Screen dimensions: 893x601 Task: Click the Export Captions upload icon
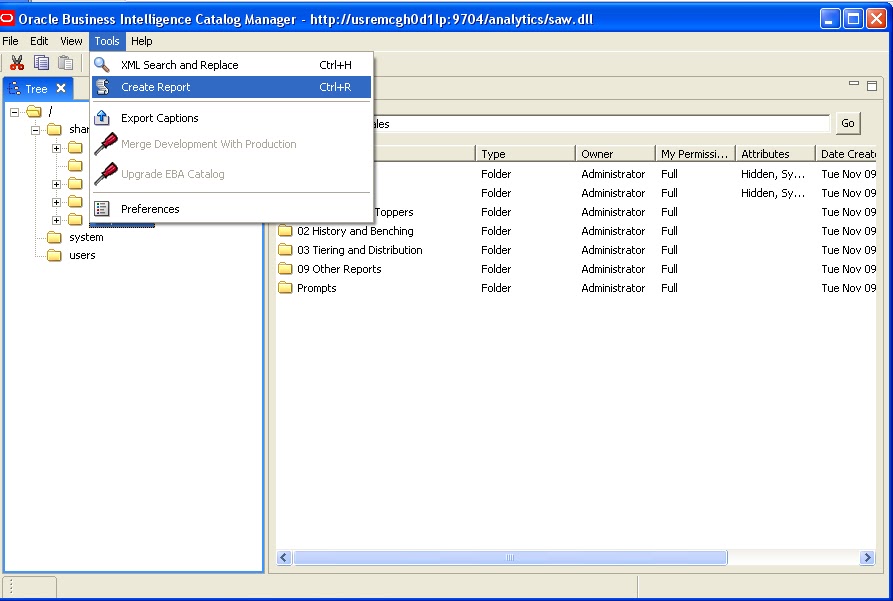(x=102, y=117)
